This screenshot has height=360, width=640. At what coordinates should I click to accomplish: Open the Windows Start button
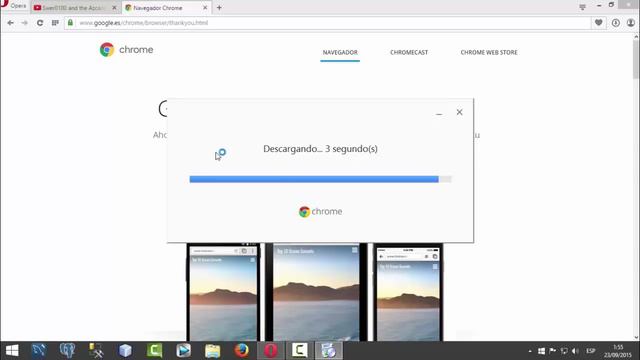coord(12,351)
